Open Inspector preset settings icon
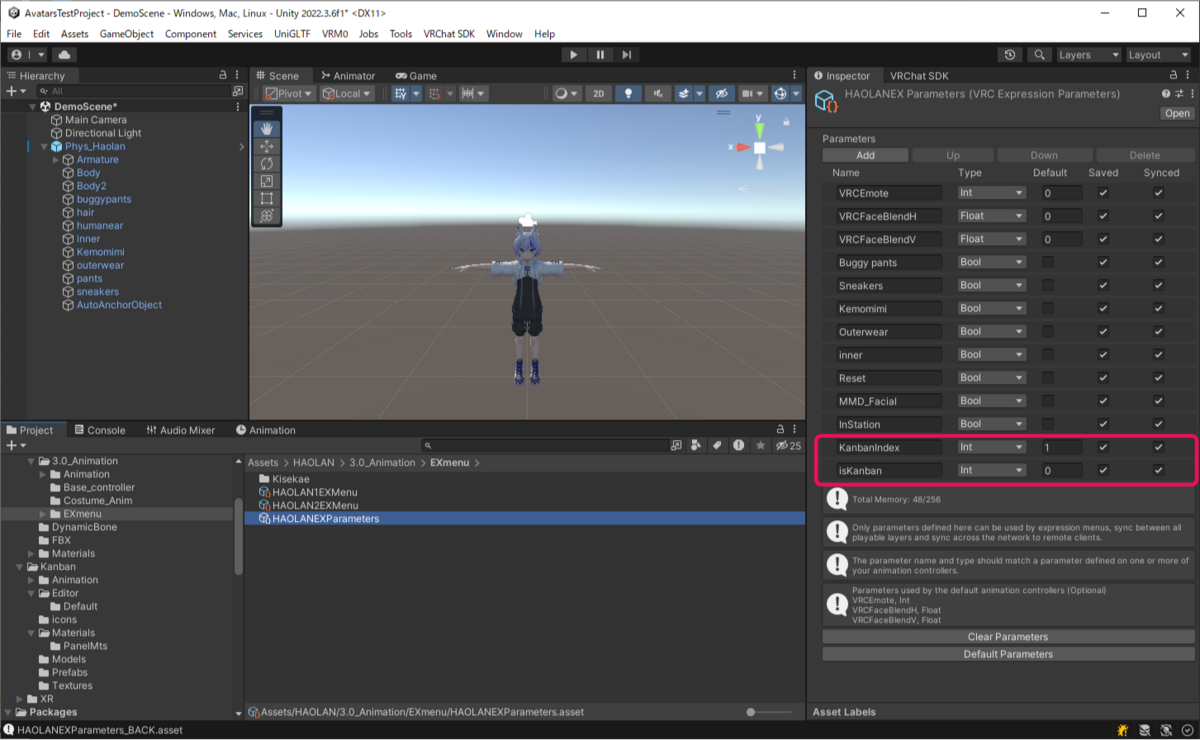The width and height of the screenshot is (1200, 740). point(1178,94)
